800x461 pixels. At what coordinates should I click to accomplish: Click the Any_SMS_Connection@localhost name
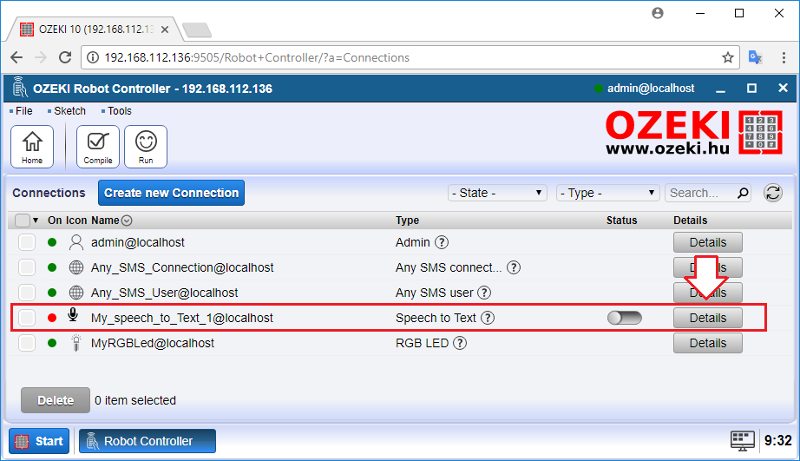[x=182, y=267]
